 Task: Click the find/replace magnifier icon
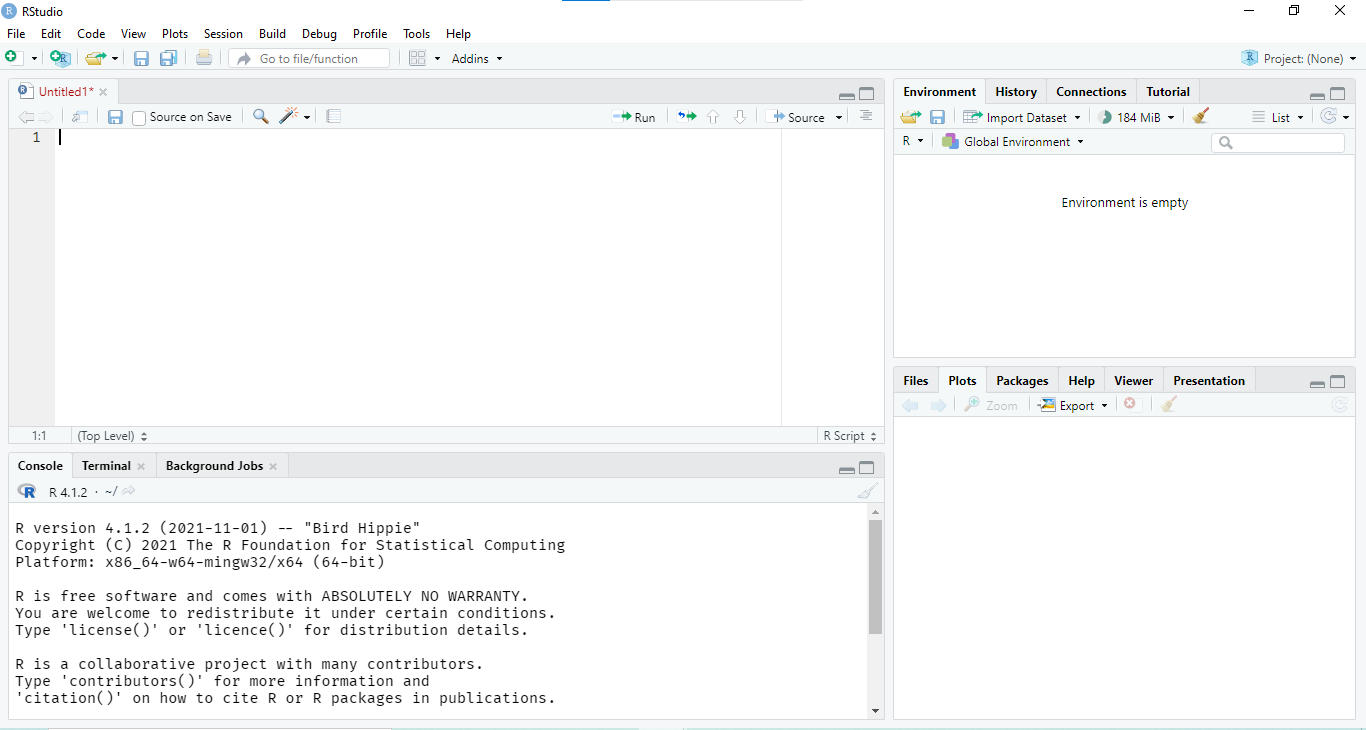[x=260, y=117]
